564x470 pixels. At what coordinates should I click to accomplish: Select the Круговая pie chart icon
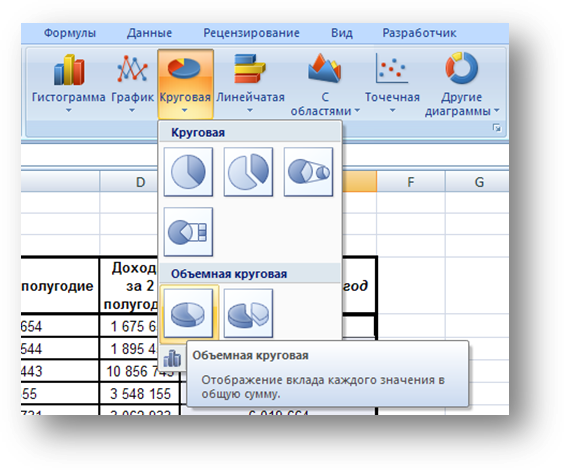(185, 67)
